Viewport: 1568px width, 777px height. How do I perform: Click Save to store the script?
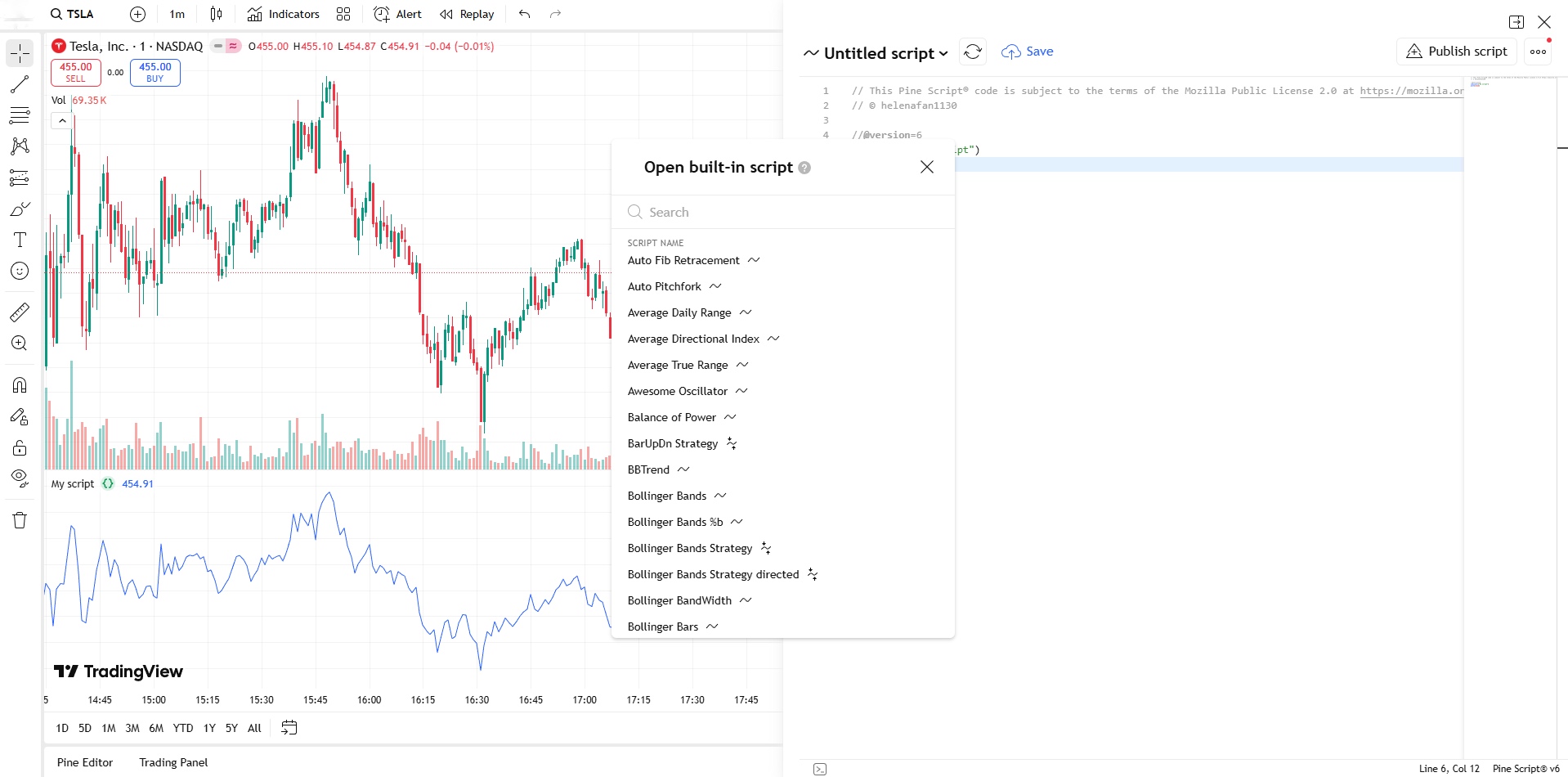click(1028, 52)
